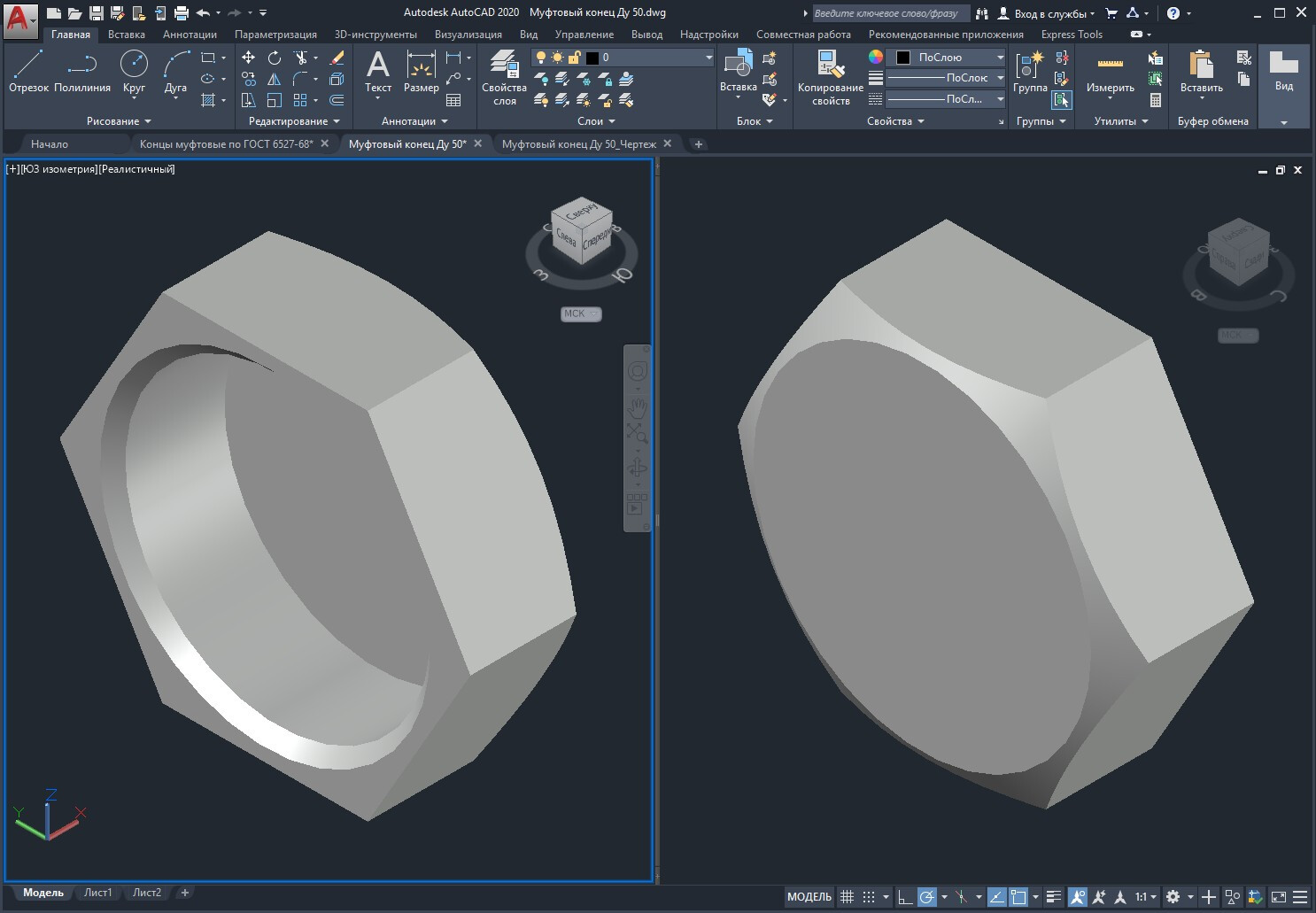
Task: Click the Сверху face of the ViewCube
Action: pyautogui.click(x=581, y=213)
